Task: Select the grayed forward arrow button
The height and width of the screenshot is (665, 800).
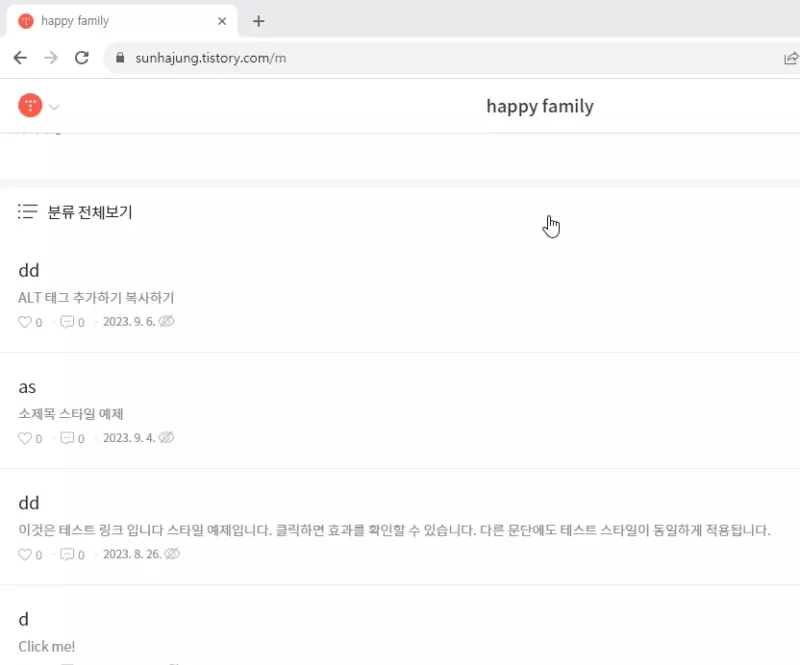Action: [x=51, y=58]
